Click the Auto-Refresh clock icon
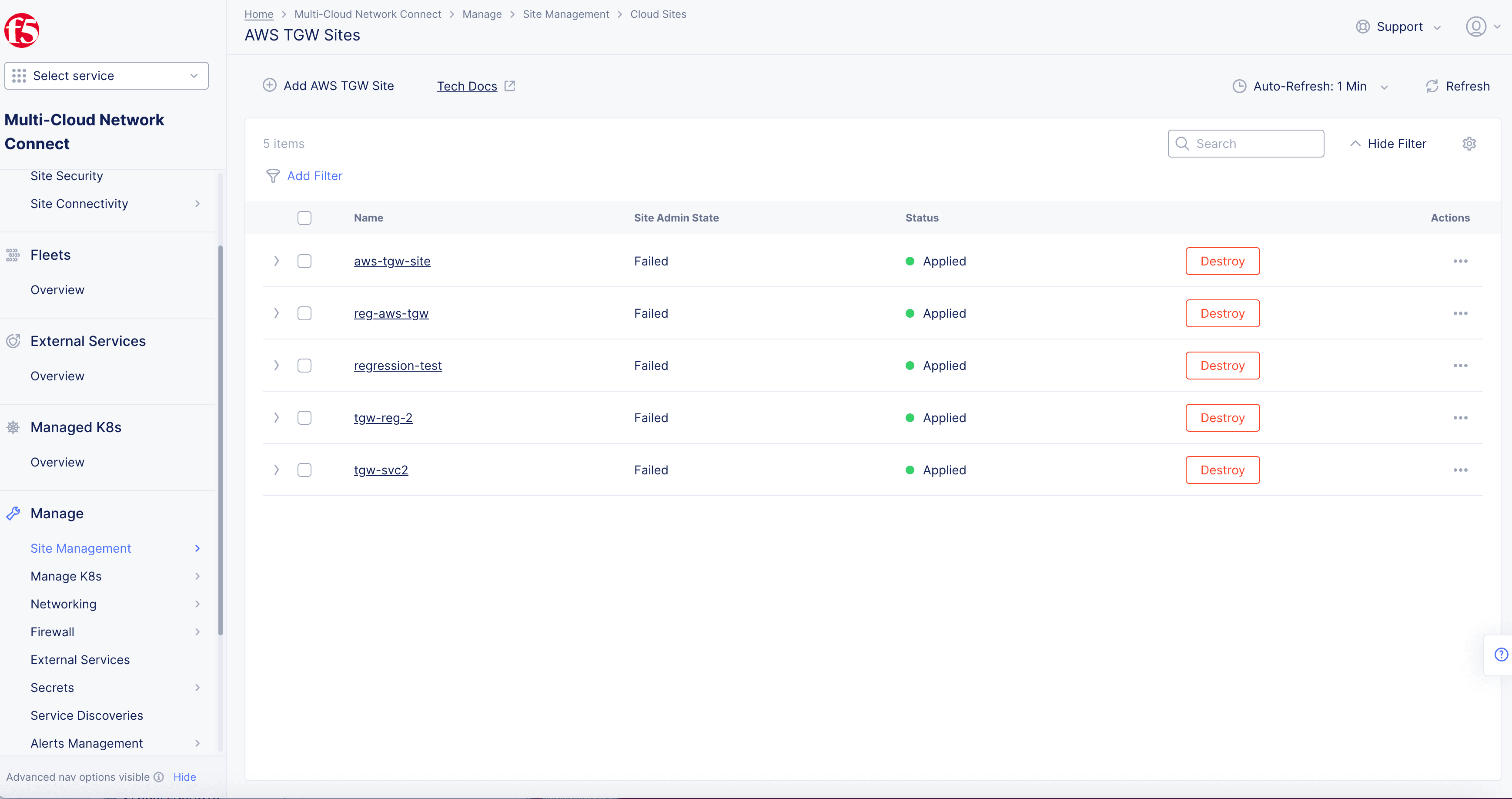 click(1239, 86)
